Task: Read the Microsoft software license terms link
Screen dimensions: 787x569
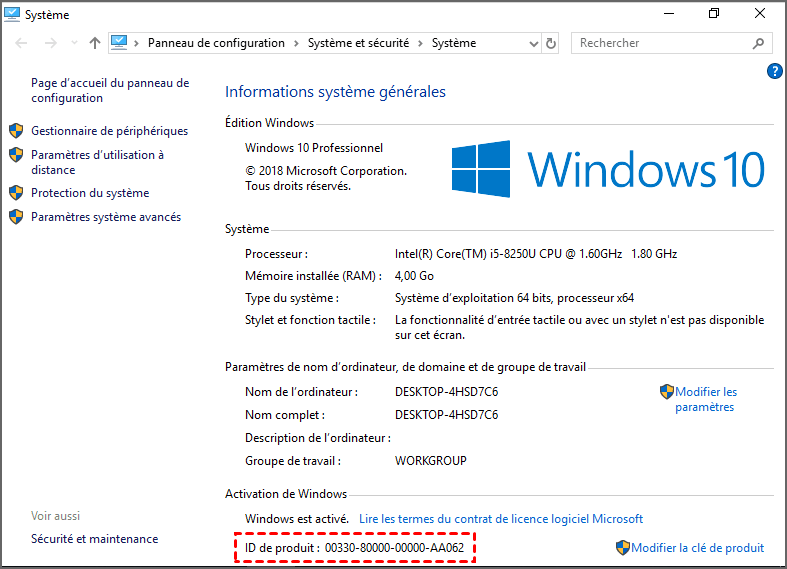Action: [x=501, y=519]
